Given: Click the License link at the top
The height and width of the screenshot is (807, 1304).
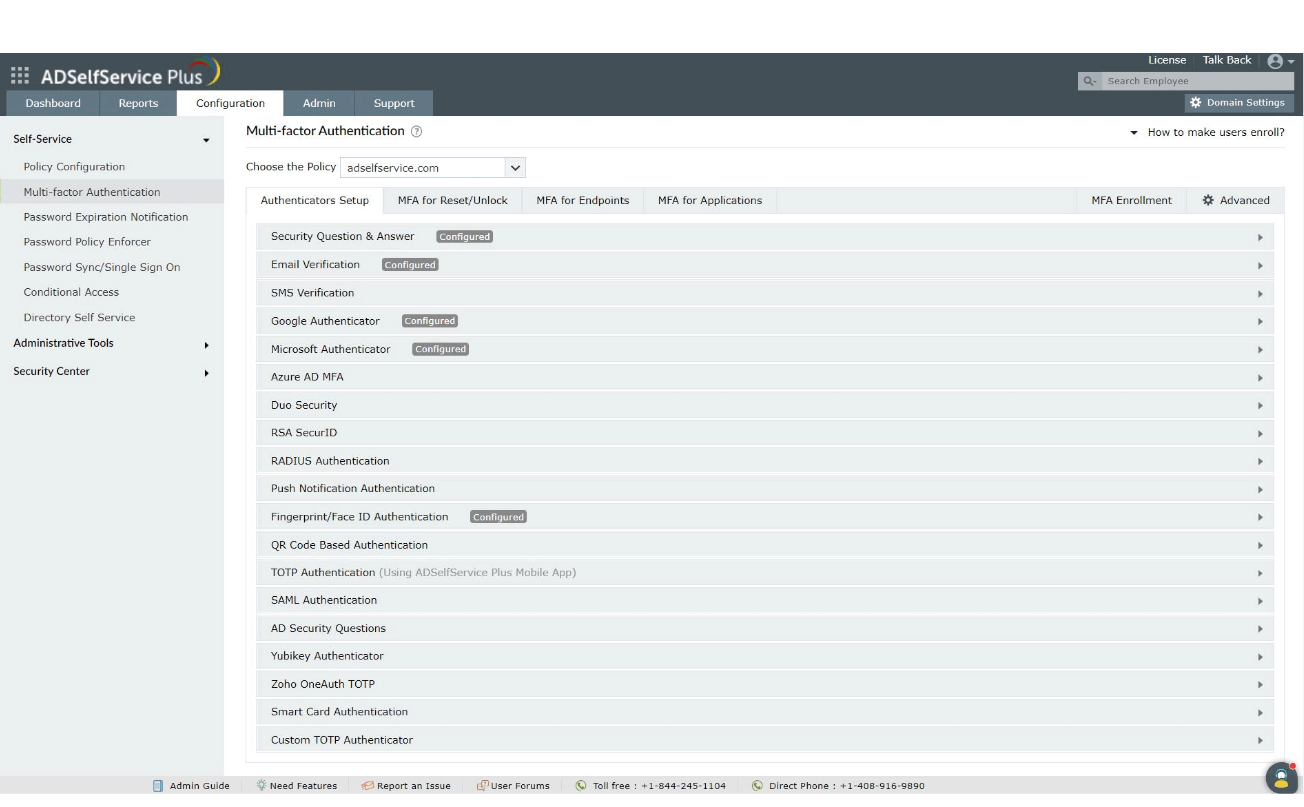Looking at the screenshot, I should (x=1166, y=60).
